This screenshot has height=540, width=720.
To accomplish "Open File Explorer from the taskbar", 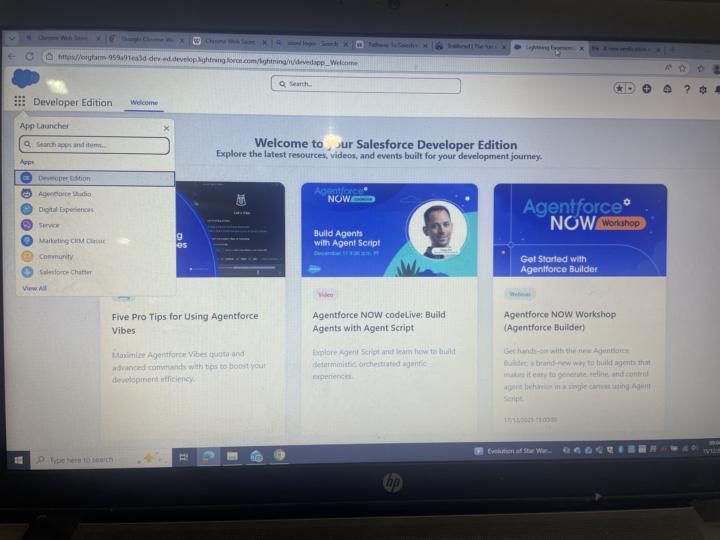I will tap(232, 456).
